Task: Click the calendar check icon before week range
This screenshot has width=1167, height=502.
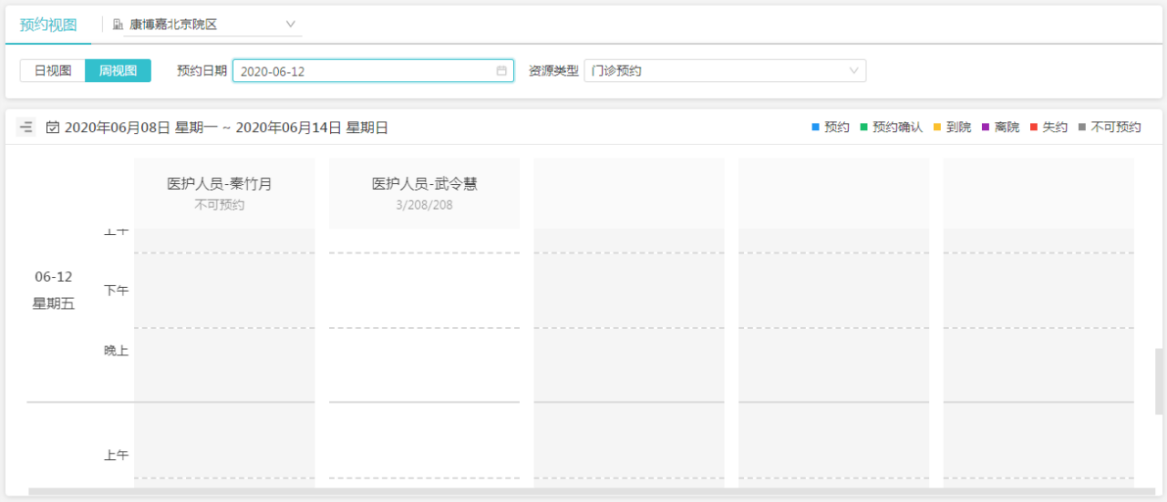Action: tap(53, 127)
